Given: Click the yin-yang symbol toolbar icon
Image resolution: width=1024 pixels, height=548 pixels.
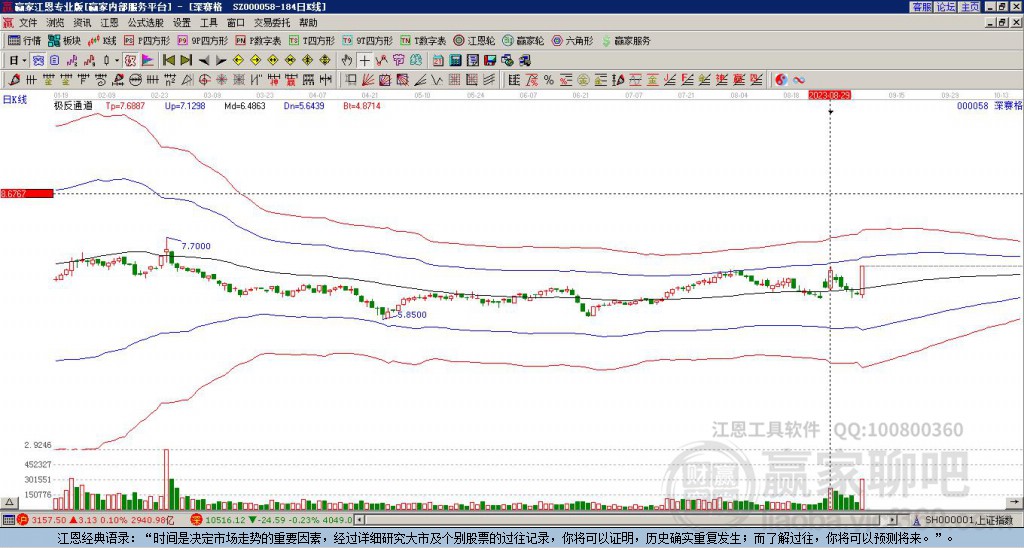Looking at the screenshot, I should (x=781, y=79).
